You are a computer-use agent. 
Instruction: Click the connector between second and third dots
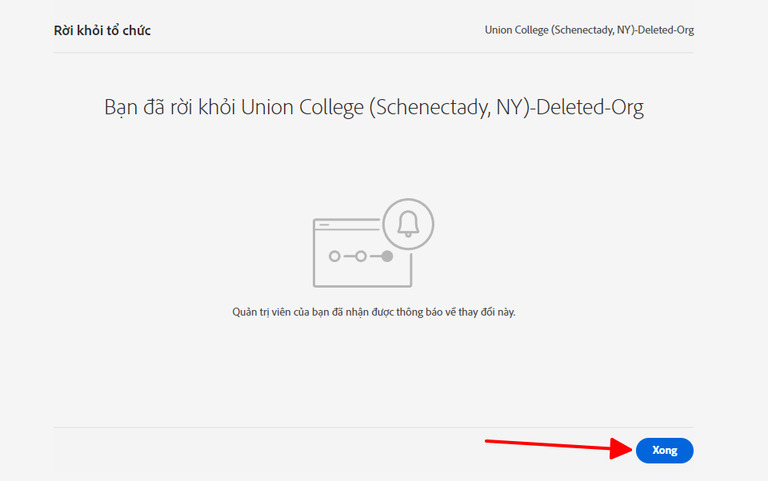tap(374, 256)
